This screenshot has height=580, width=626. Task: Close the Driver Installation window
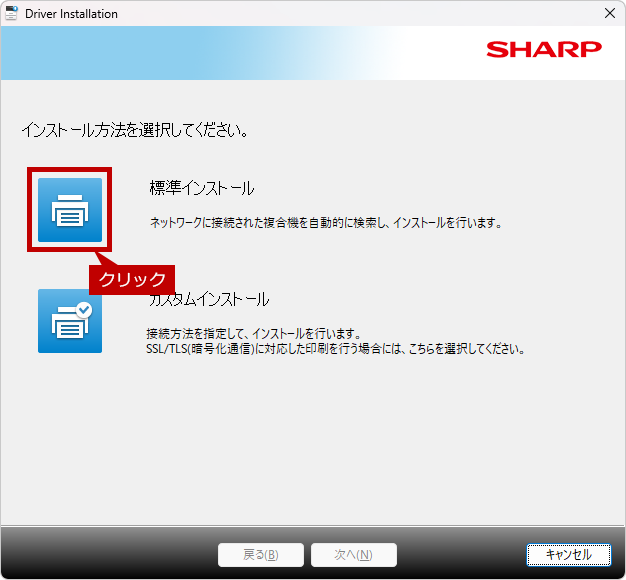[x=610, y=13]
